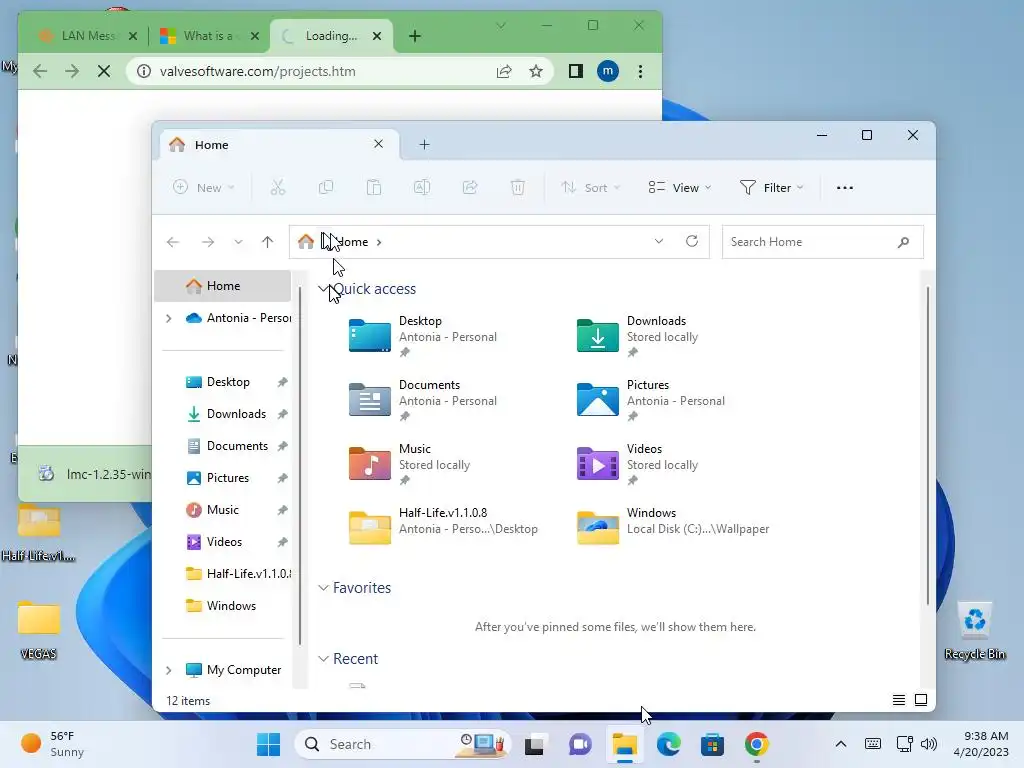
Task: Click the Copy icon in Explorer toolbar
Action: coord(326,187)
